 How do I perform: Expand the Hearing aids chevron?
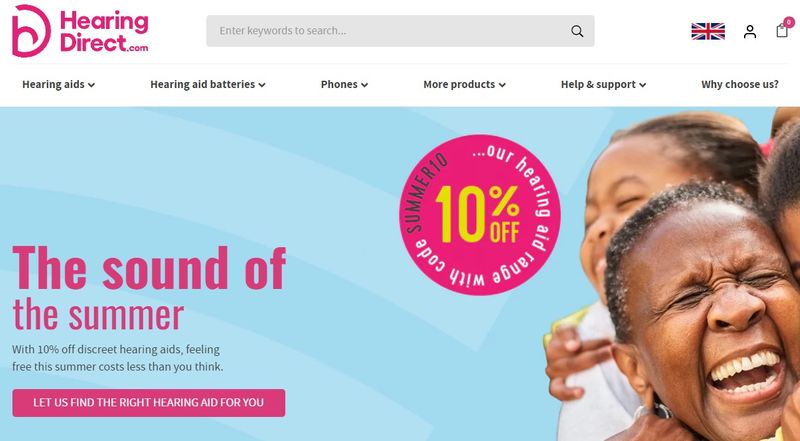[x=91, y=85]
